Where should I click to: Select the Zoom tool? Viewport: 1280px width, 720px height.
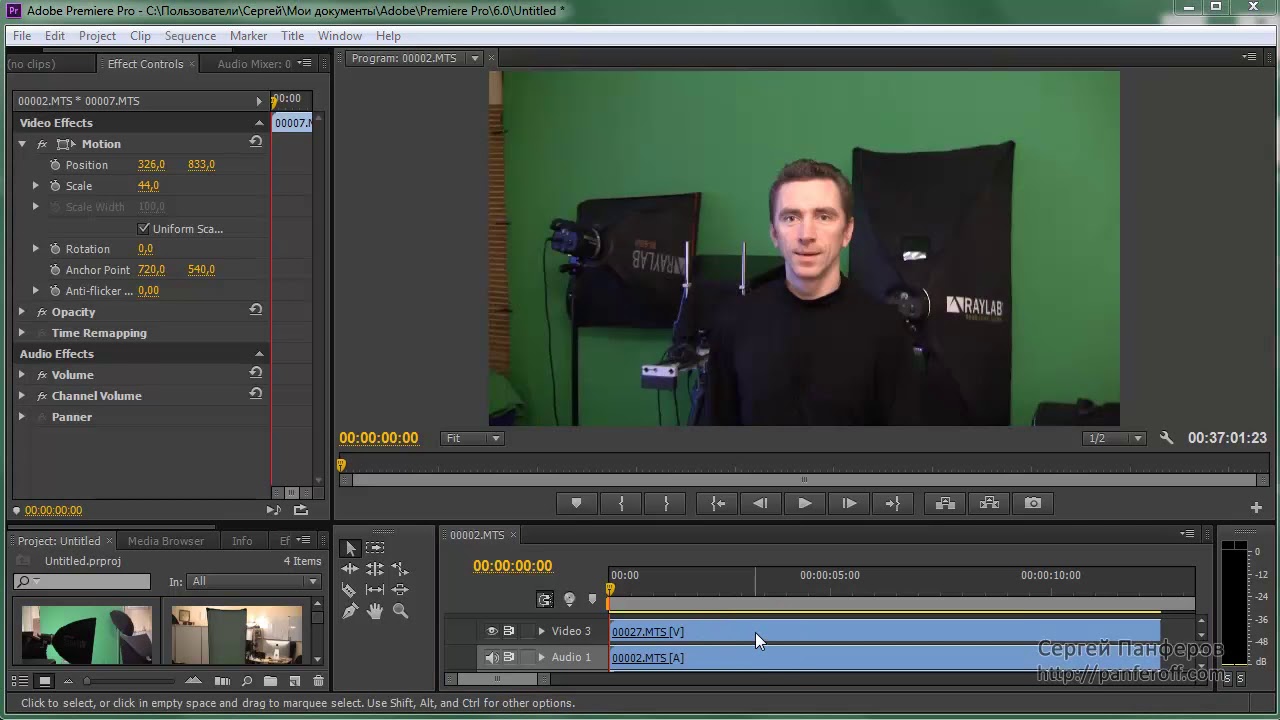[400, 611]
